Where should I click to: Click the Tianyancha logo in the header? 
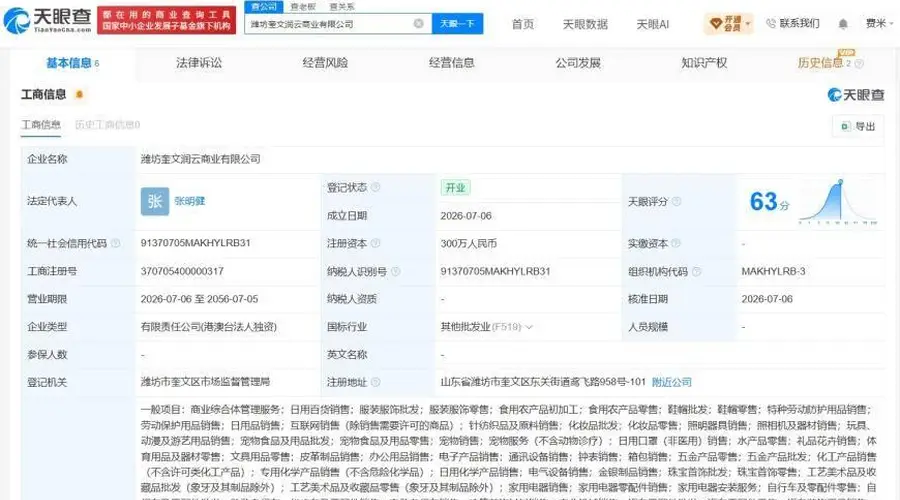click(x=47, y=20)
